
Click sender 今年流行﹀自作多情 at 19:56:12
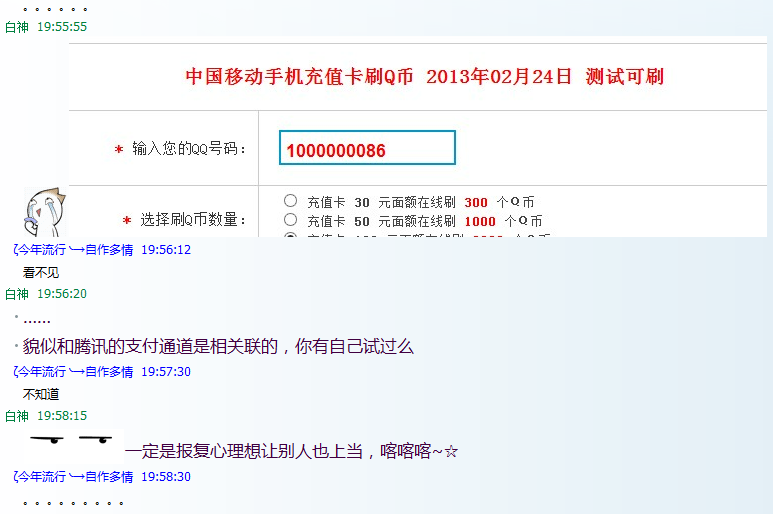coord(73,250)
